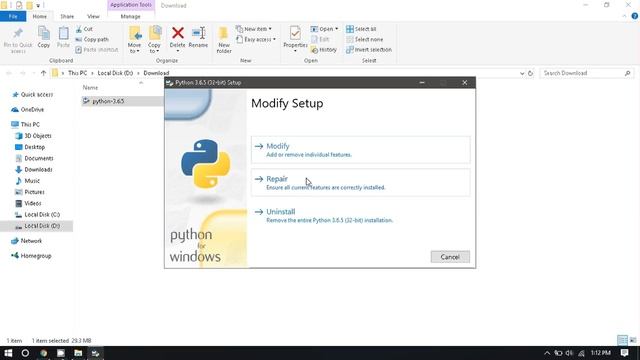Click the Search Download field
640x360 pixels.
587,73
